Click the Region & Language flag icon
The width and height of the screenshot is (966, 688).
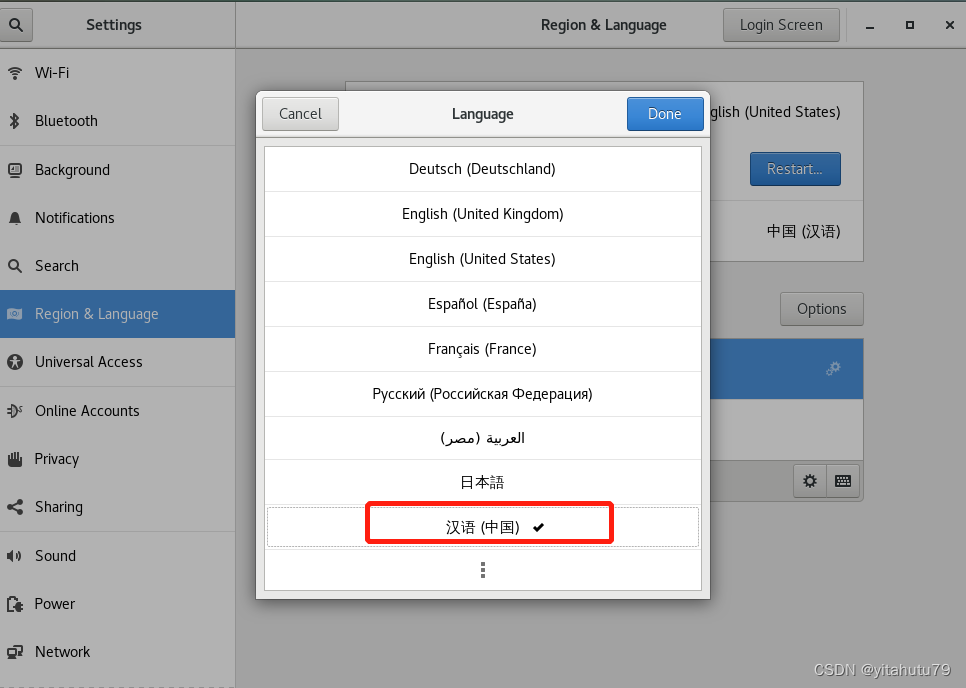[x=15, y=314]
